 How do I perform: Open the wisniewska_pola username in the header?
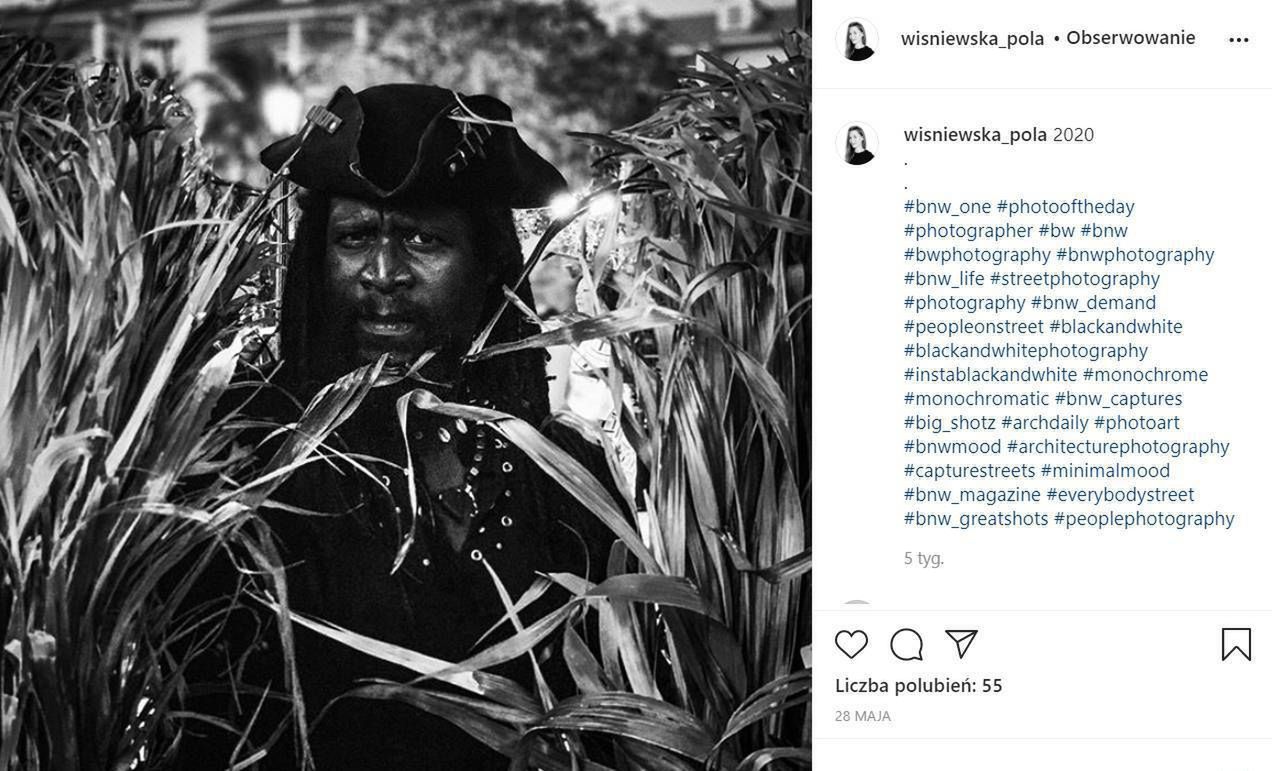[972, 39]
